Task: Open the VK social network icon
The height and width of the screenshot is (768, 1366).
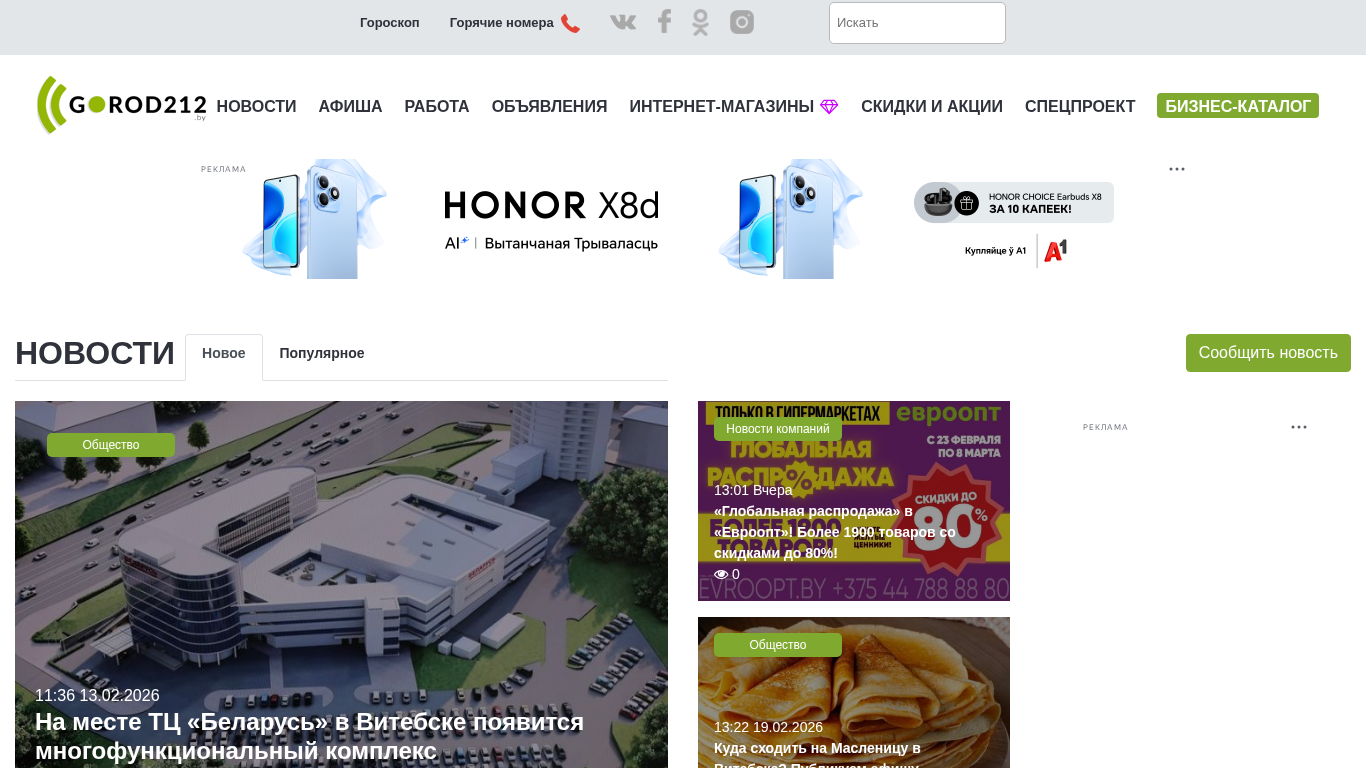Action: click(x=623, y=22)
